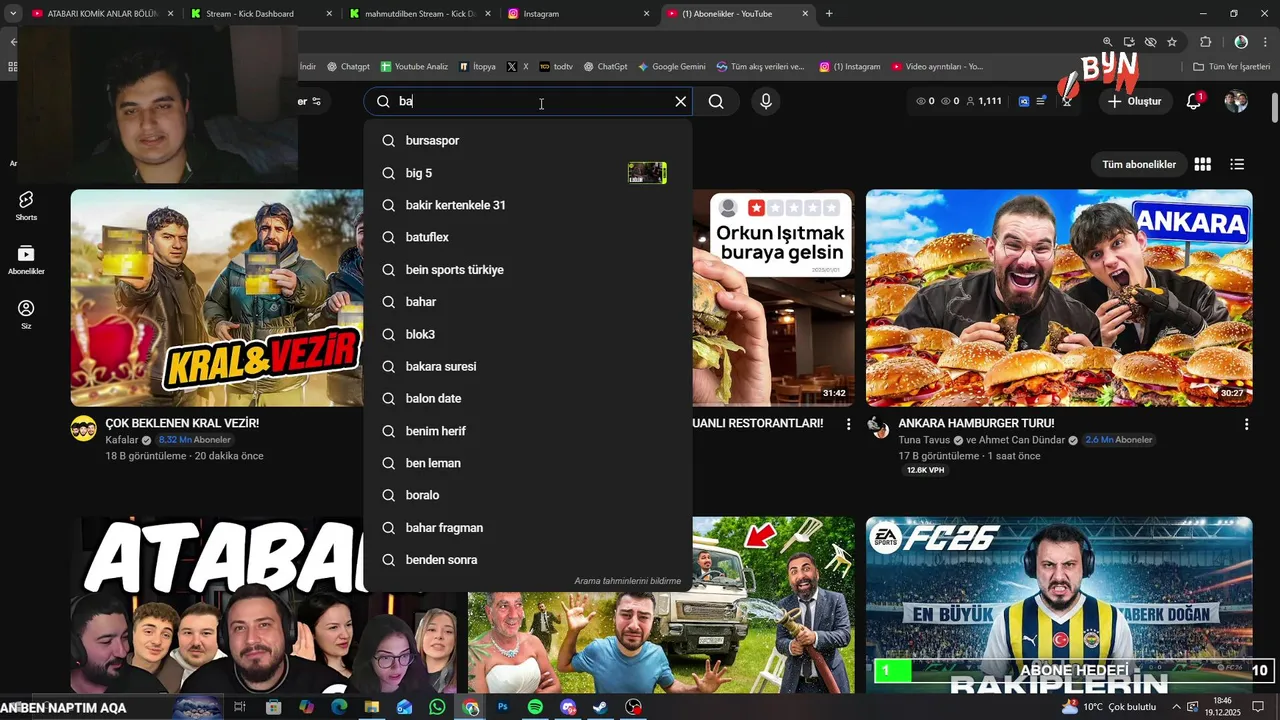Select suggestion 'bein sports türkiye'
The image size is (1280, 720).
tap(528, 270)
